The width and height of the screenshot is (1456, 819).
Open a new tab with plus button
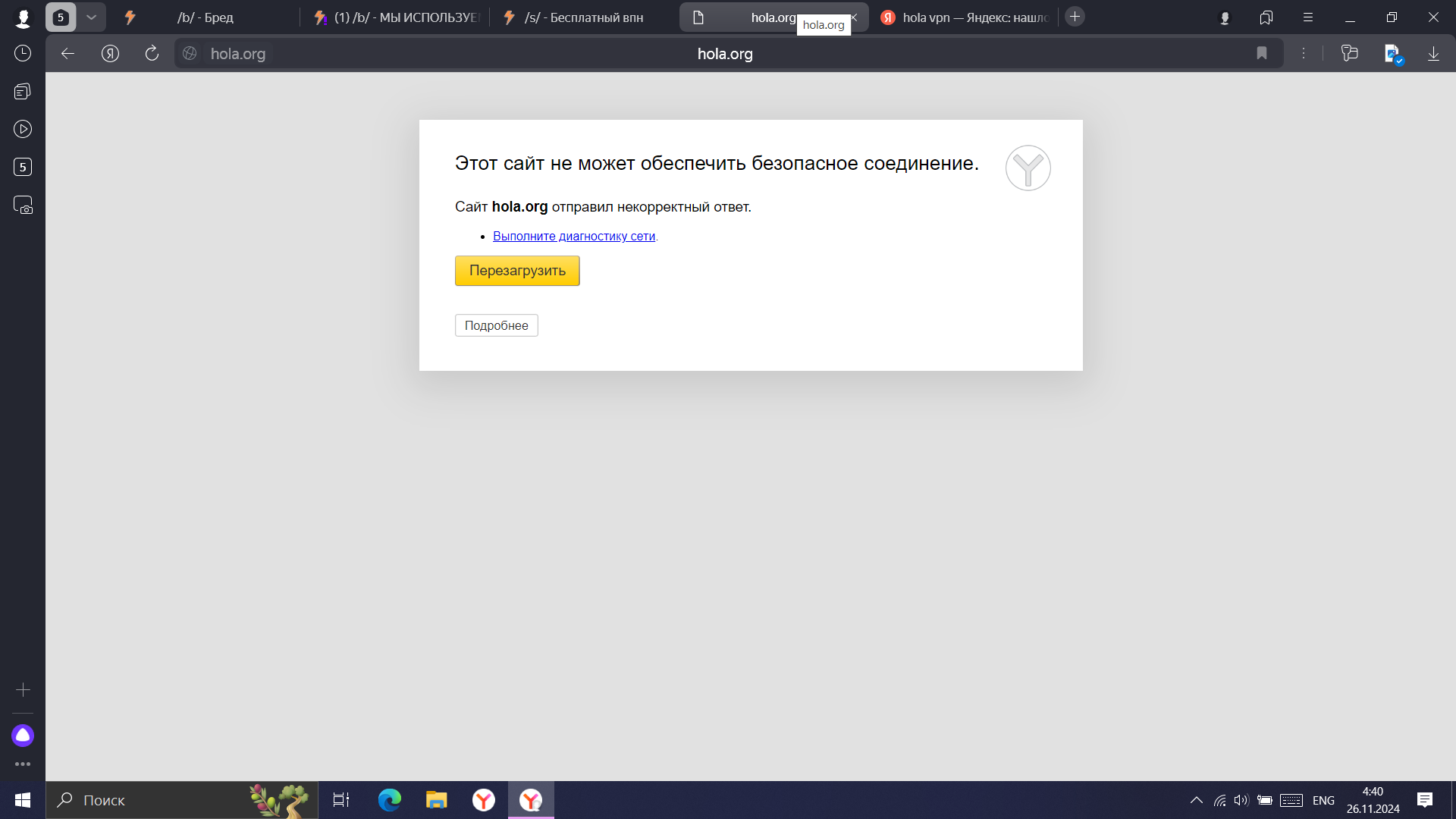click(x=1075, y=17)
